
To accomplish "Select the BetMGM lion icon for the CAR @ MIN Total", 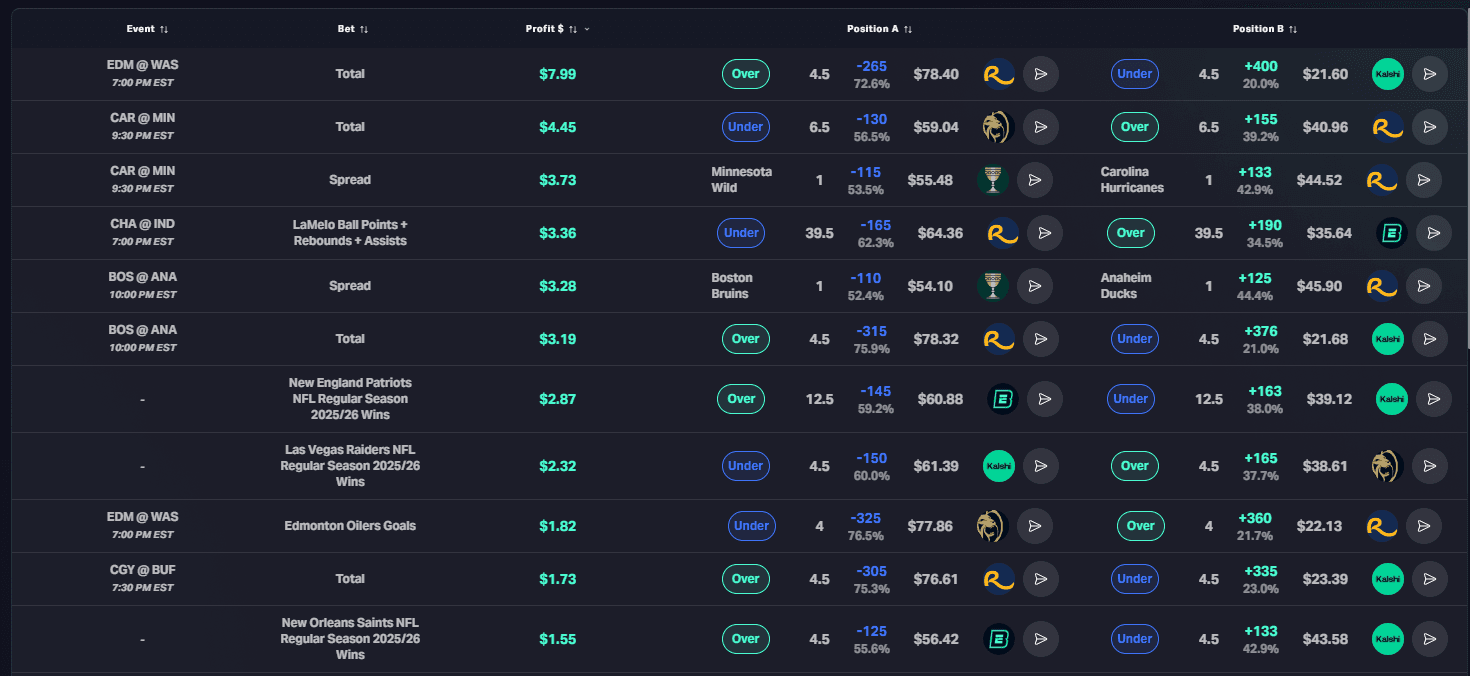I will 998,127.
